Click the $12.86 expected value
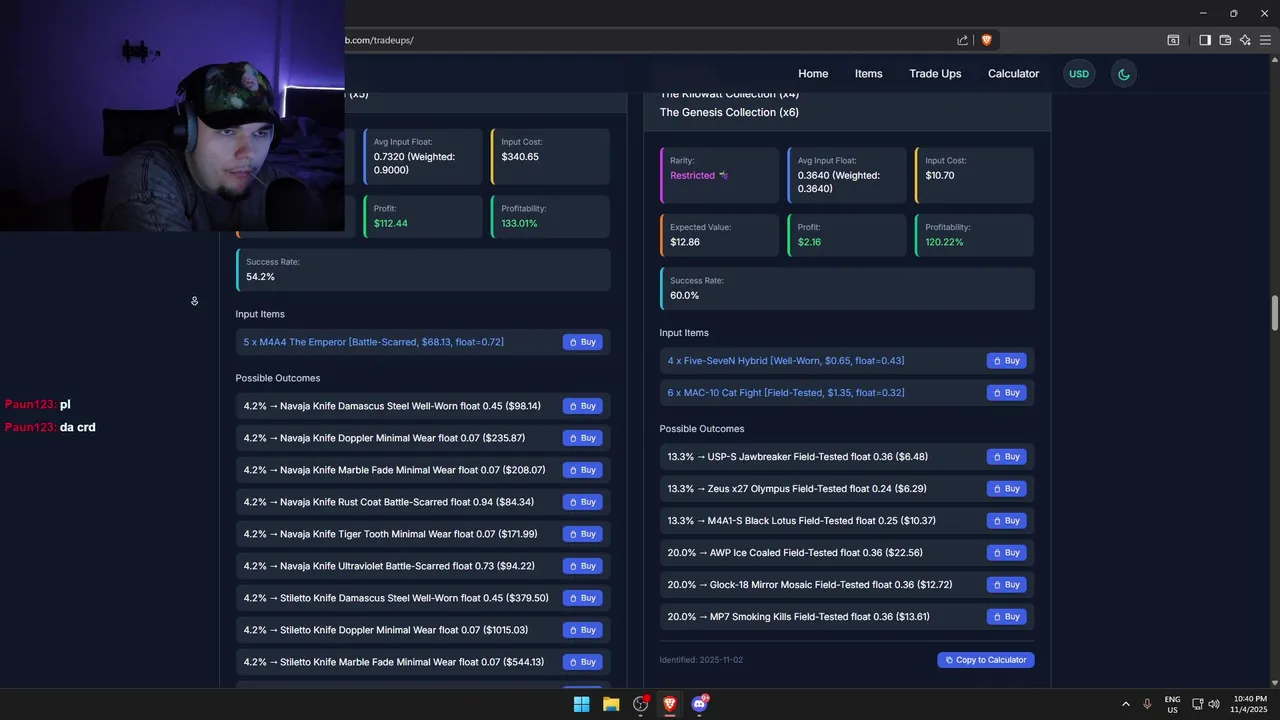This screenshot has width=1280, height=720. (x=685, y=242)
